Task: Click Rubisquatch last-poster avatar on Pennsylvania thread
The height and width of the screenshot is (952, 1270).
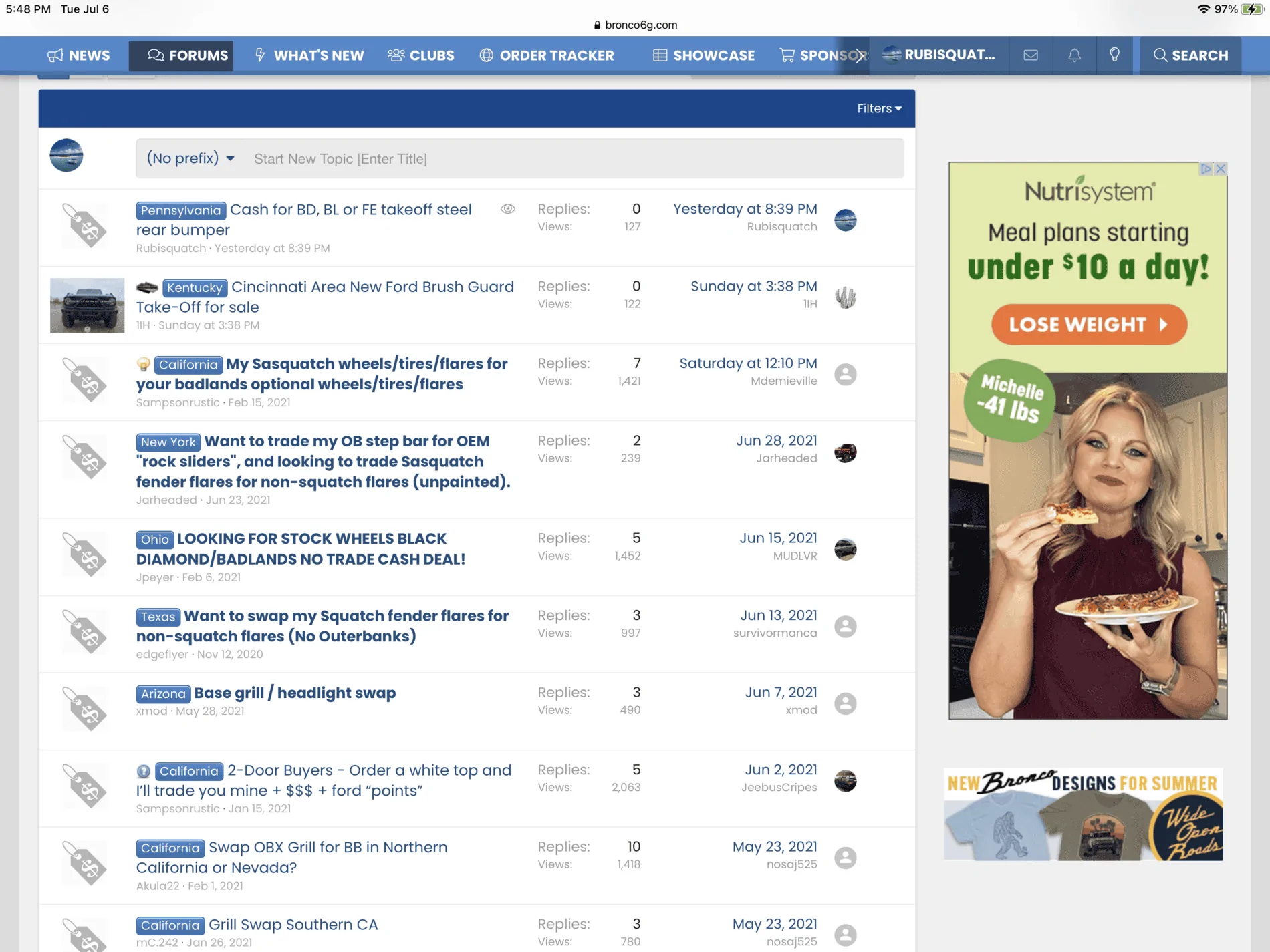Action: click(x=846, y=220)
